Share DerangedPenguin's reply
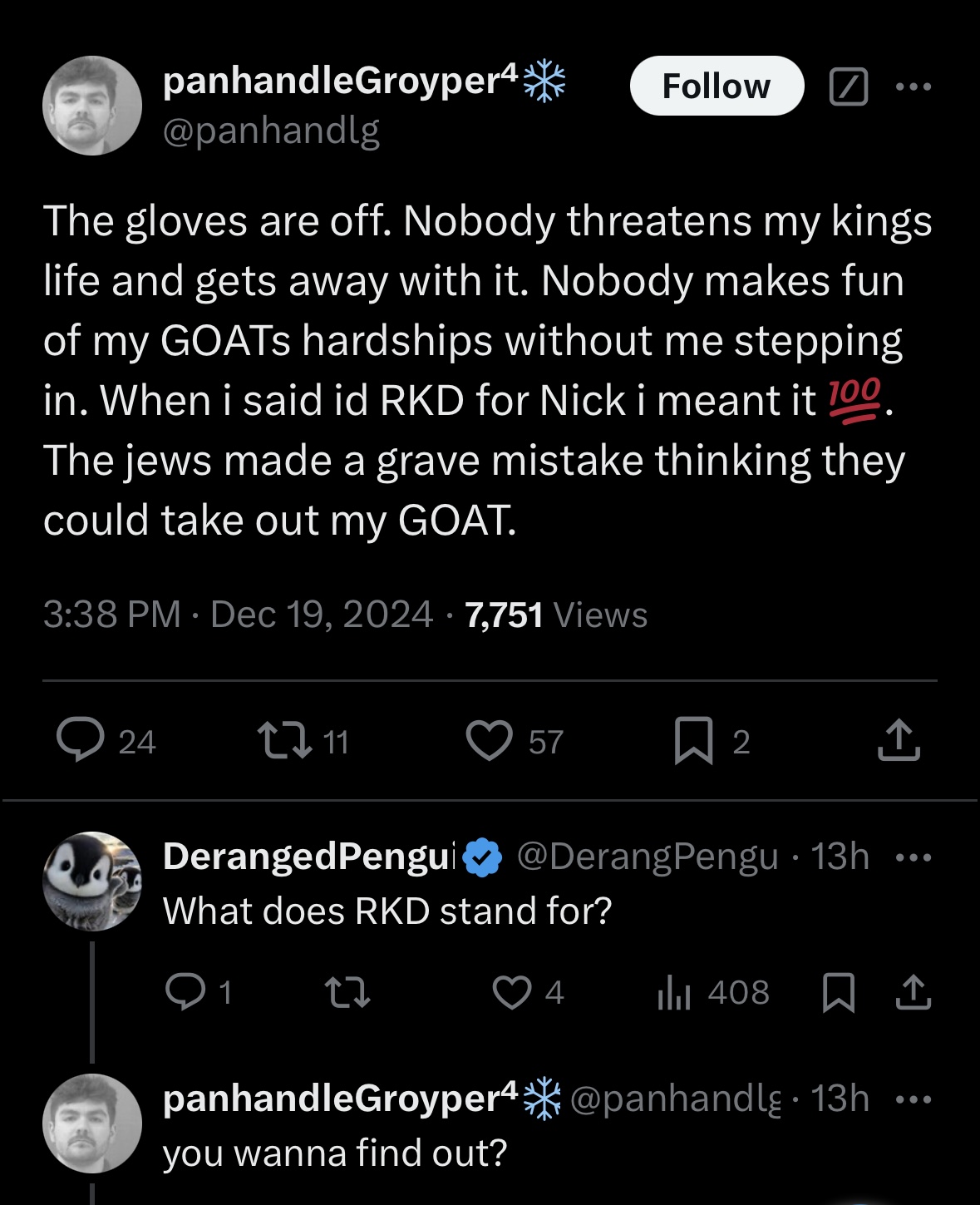Image resolution: width=980 pixels, height=1205 pixels. coord(914,992)
